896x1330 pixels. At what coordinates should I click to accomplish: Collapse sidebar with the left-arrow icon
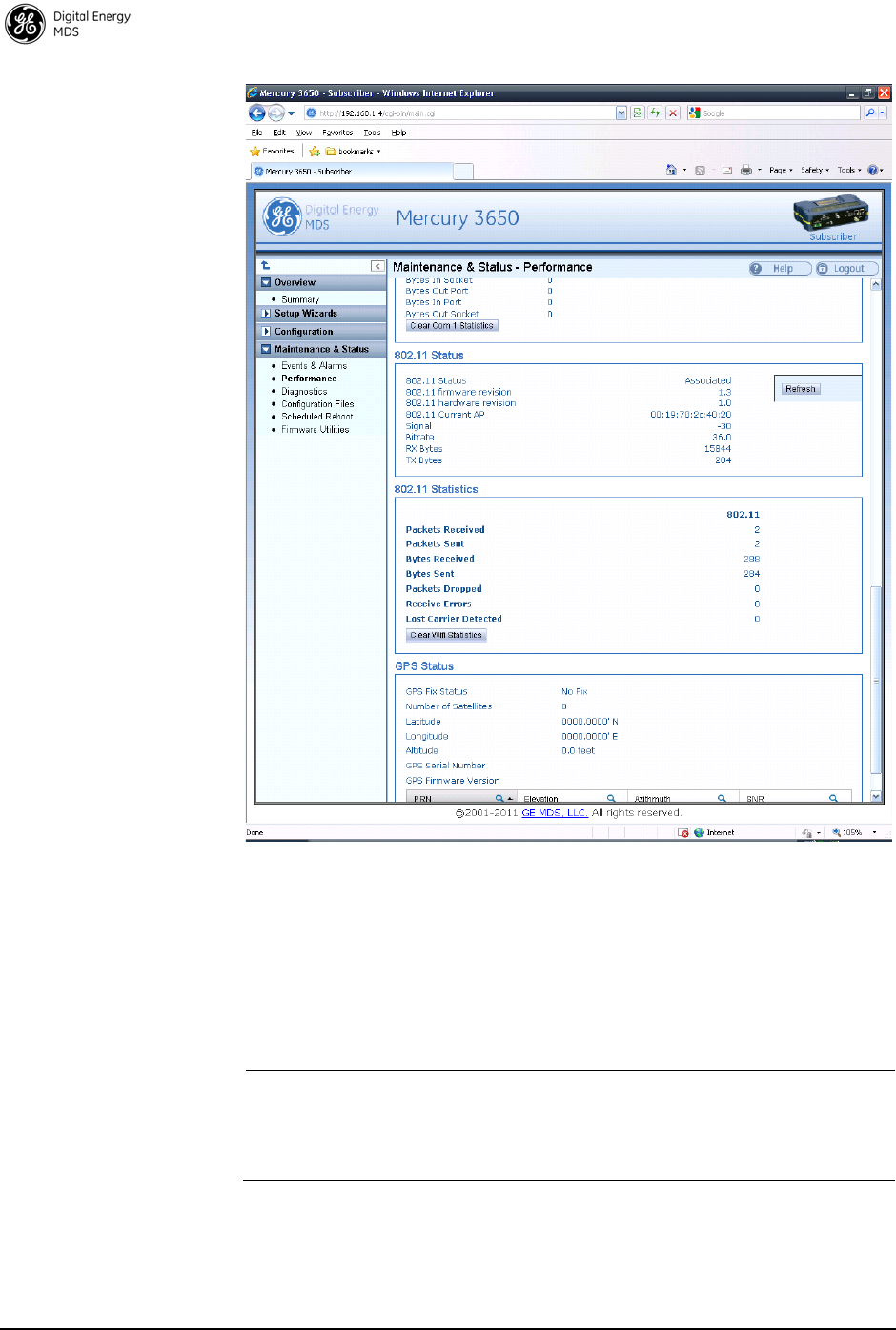pyautogui.click(x=377, y=266)
